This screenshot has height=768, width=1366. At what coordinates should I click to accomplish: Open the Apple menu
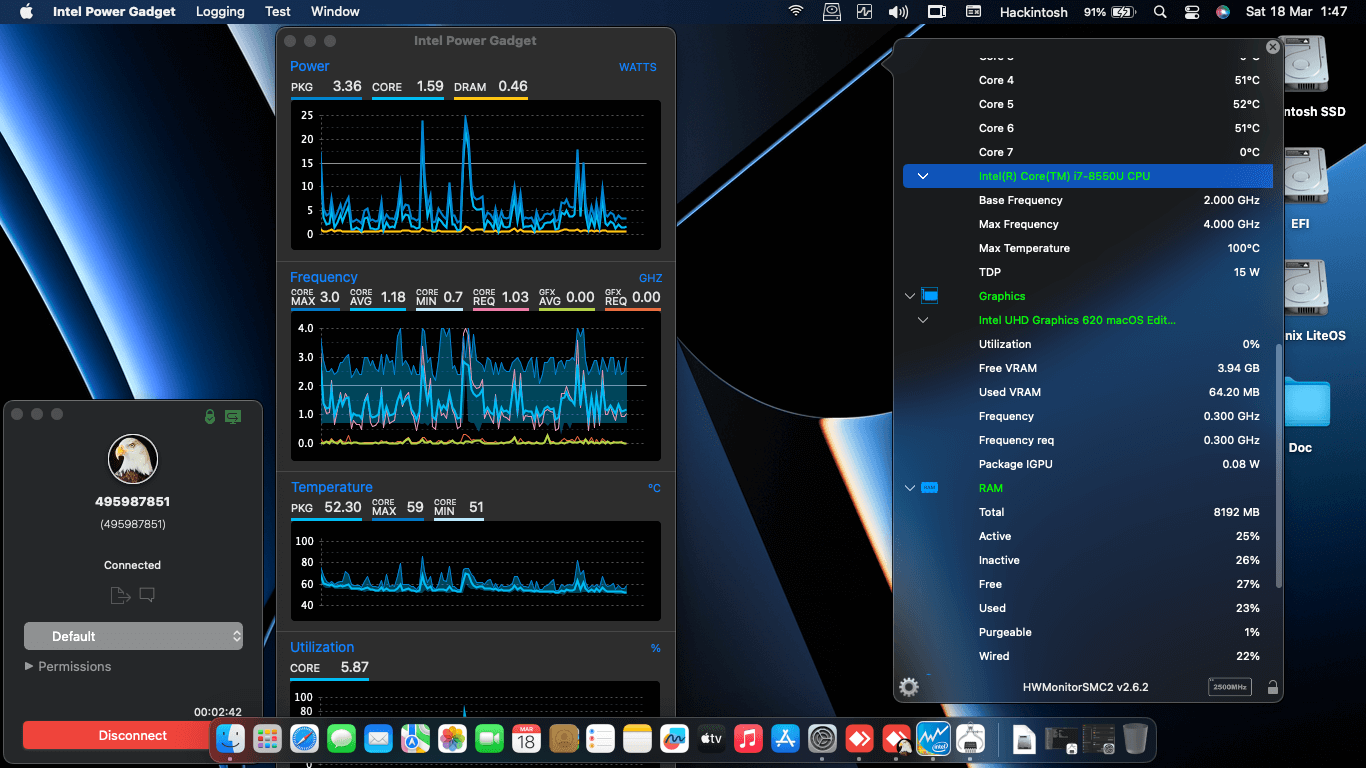pos(27,12)
